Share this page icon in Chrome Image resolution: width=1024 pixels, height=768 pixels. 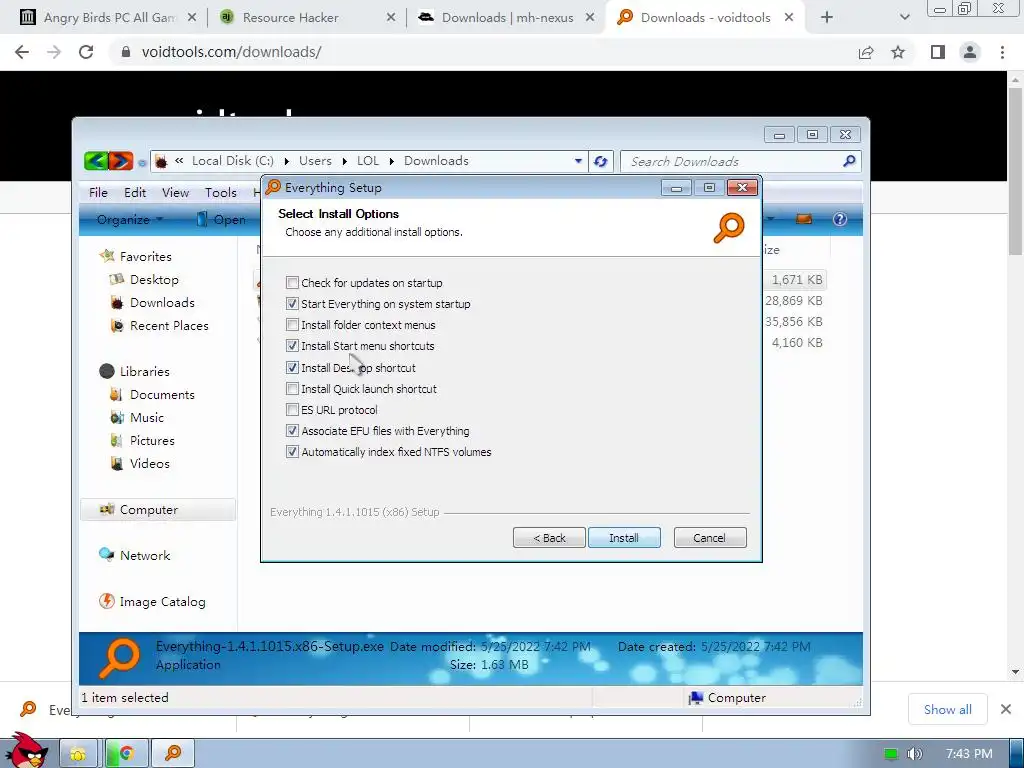(866, 52)
